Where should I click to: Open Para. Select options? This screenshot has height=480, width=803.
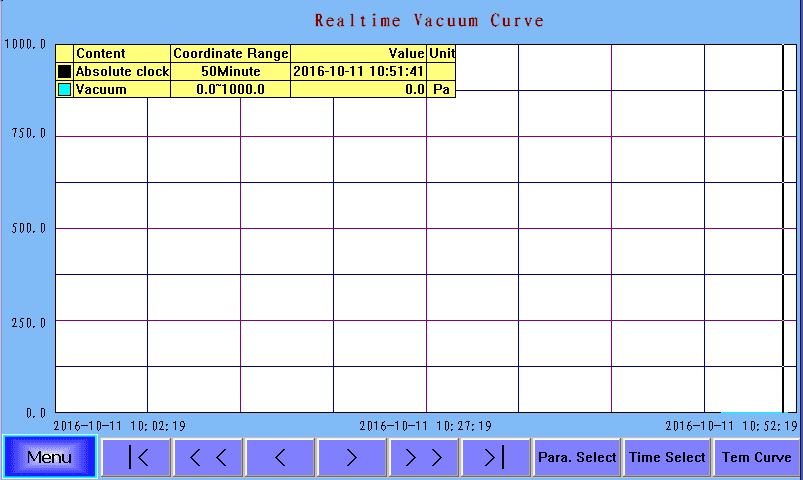[577, 457]
